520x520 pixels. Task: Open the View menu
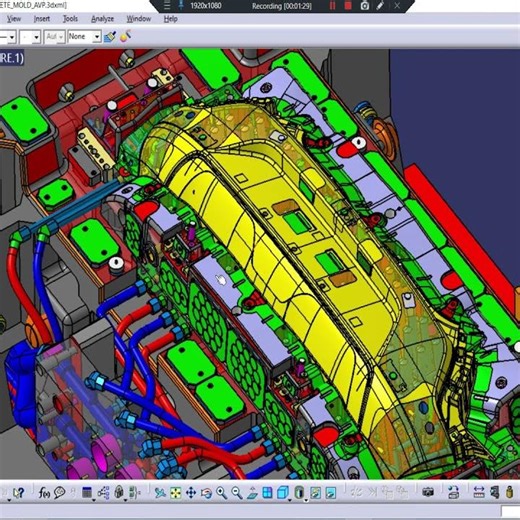click(x=14, y=19)
